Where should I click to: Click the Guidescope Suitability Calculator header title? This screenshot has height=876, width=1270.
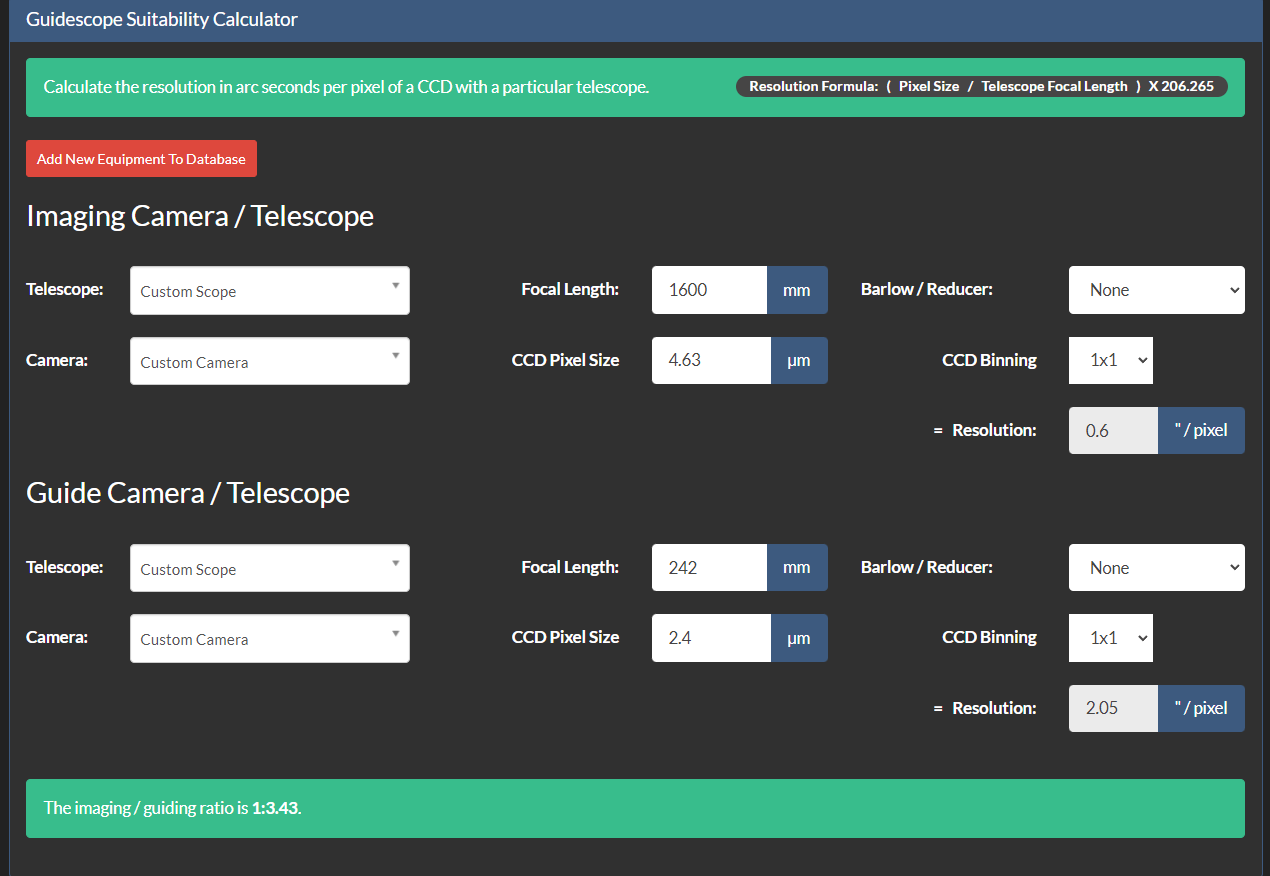(162, 20)
